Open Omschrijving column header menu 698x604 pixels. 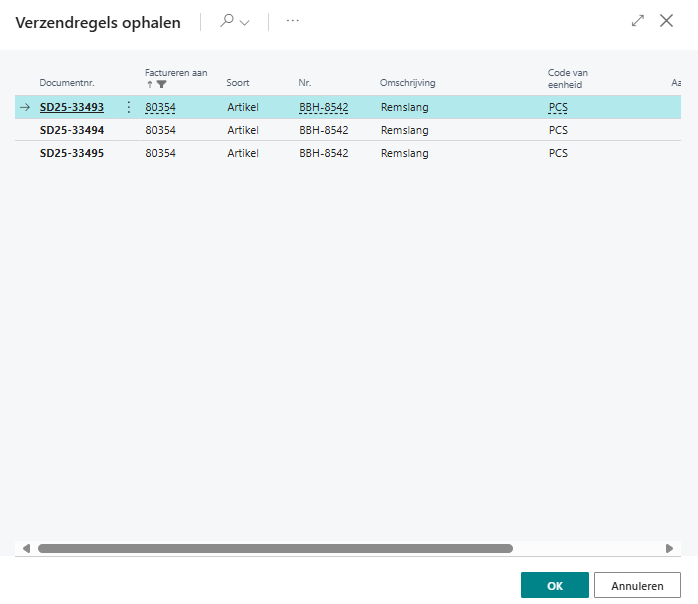tap(407, 82)
